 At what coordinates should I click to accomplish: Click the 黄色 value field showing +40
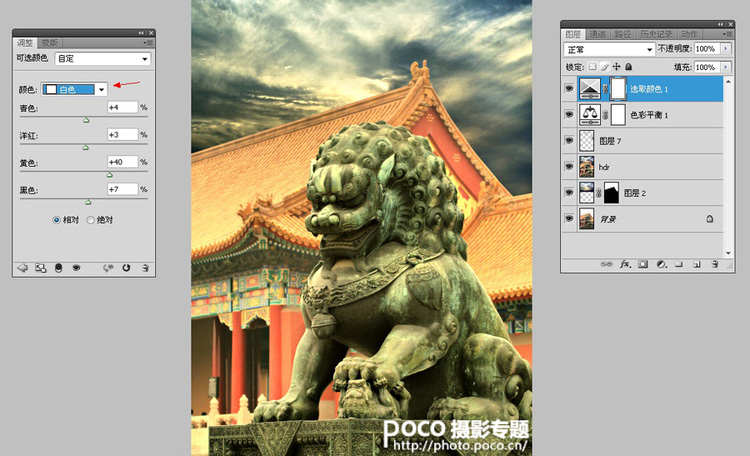(122, 162)
